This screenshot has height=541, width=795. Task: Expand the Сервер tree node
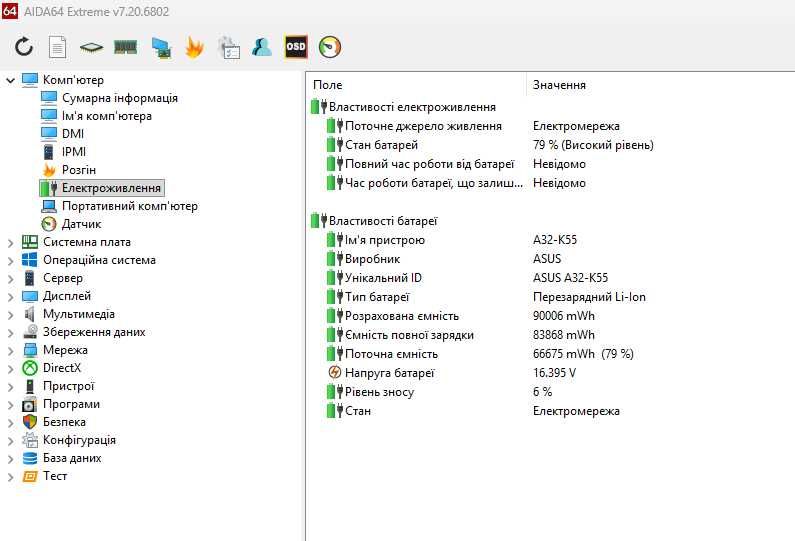[10, 279]
